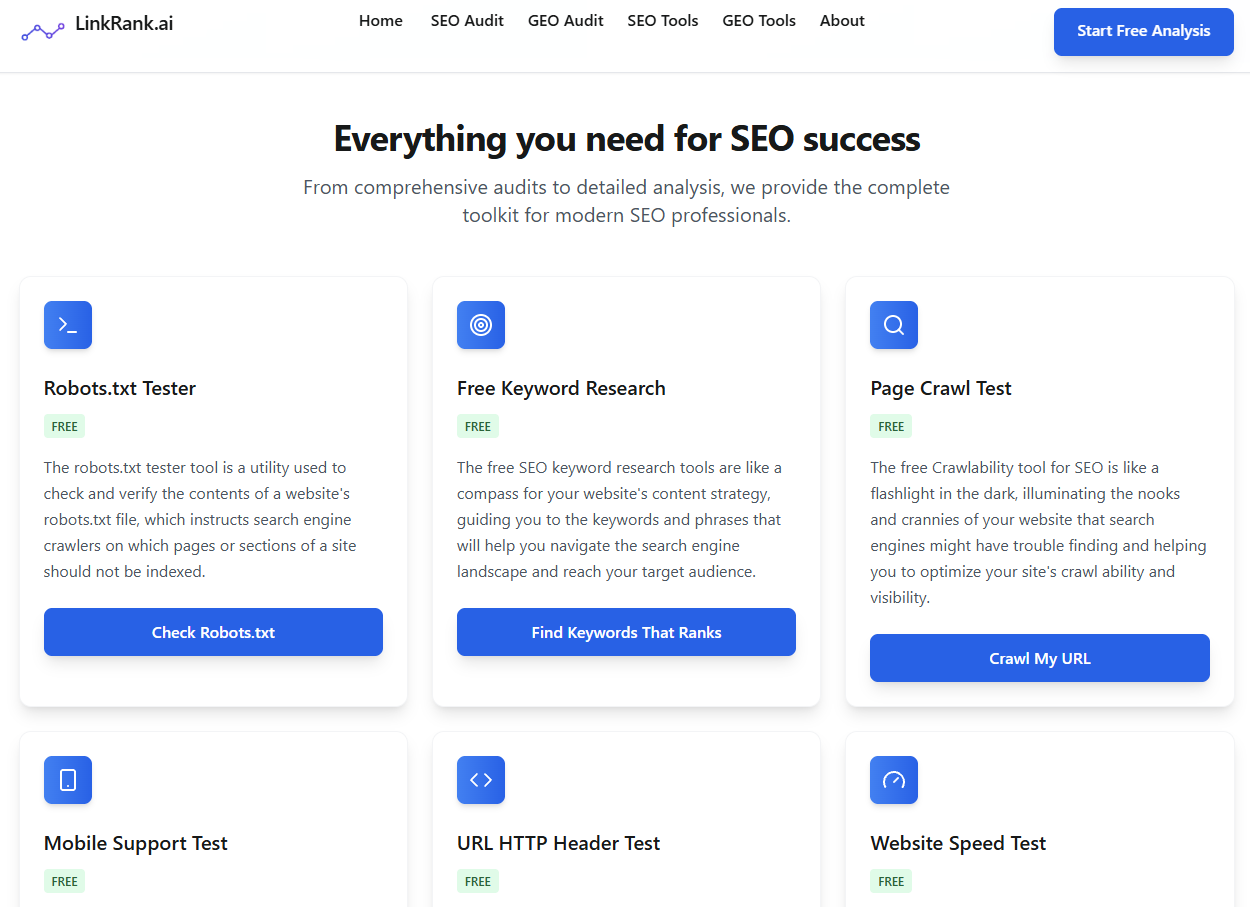
Task: Open the SEO Audit menu item
Action: (x=467, y=21)
